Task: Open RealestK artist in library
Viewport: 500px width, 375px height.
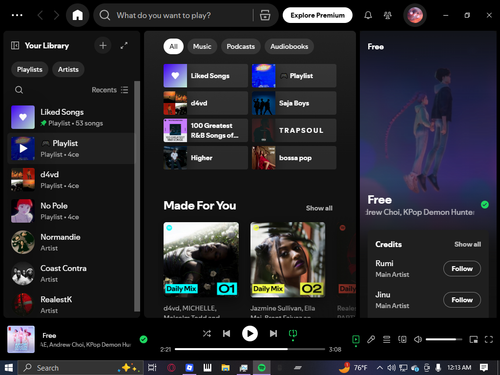Action: point(71,304)
